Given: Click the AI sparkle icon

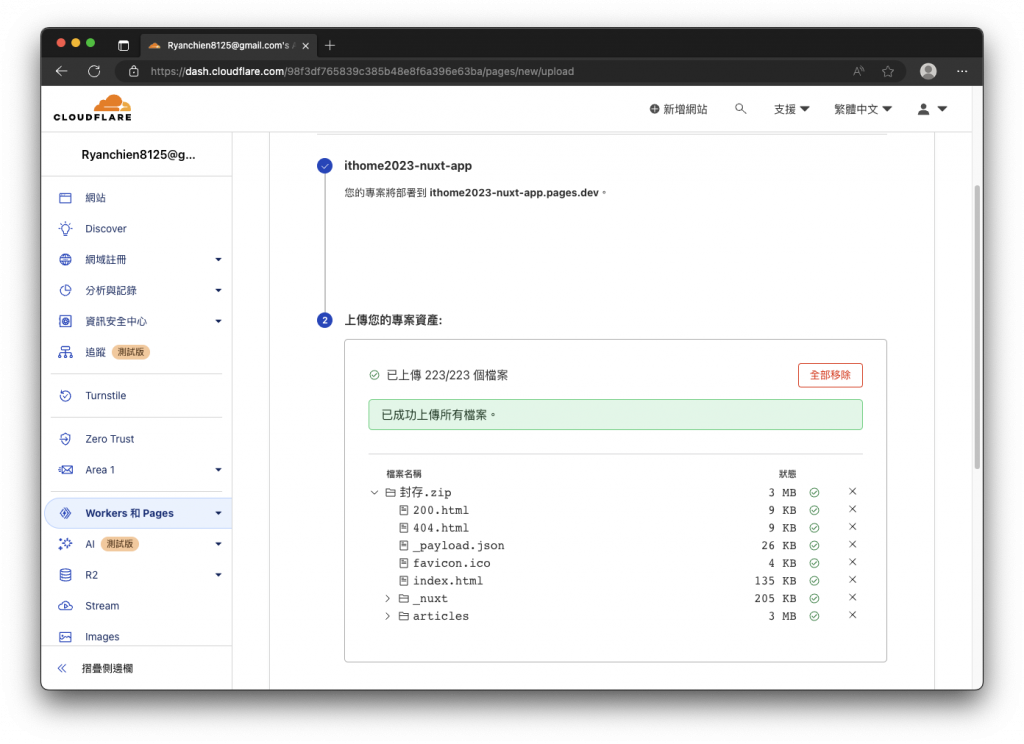Looking at the screenshot, I should [x=65, y=543].
